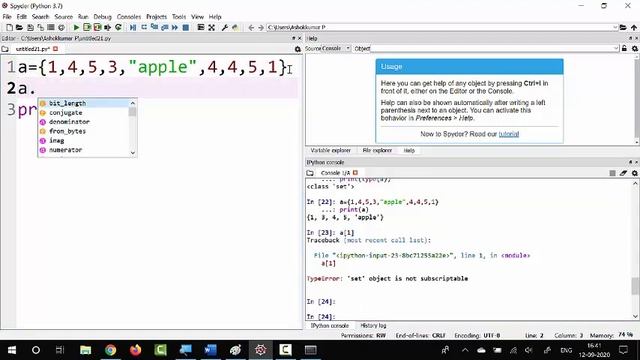The height and width of the screenshot is (360, 640).
Task: Go back with the left arrow
Action: (x=251, y=27)
